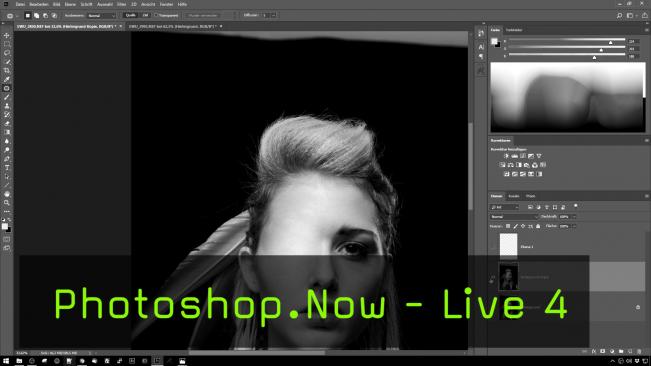
Task: Click the edit toolbar three-dots icon
Action: (7, 212)
